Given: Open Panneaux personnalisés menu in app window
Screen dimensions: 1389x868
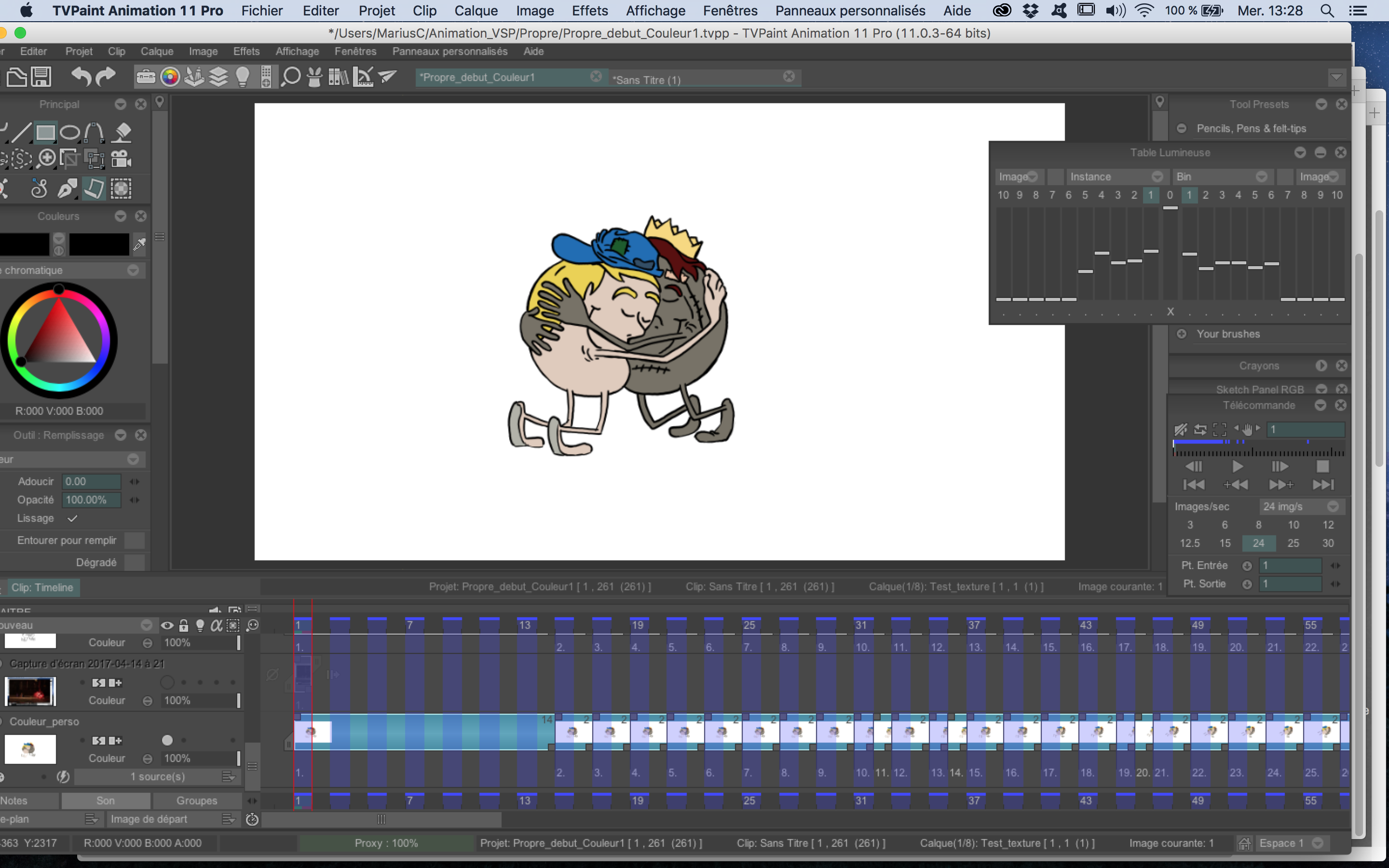Looking at the screenshot, I should point(450,51).
